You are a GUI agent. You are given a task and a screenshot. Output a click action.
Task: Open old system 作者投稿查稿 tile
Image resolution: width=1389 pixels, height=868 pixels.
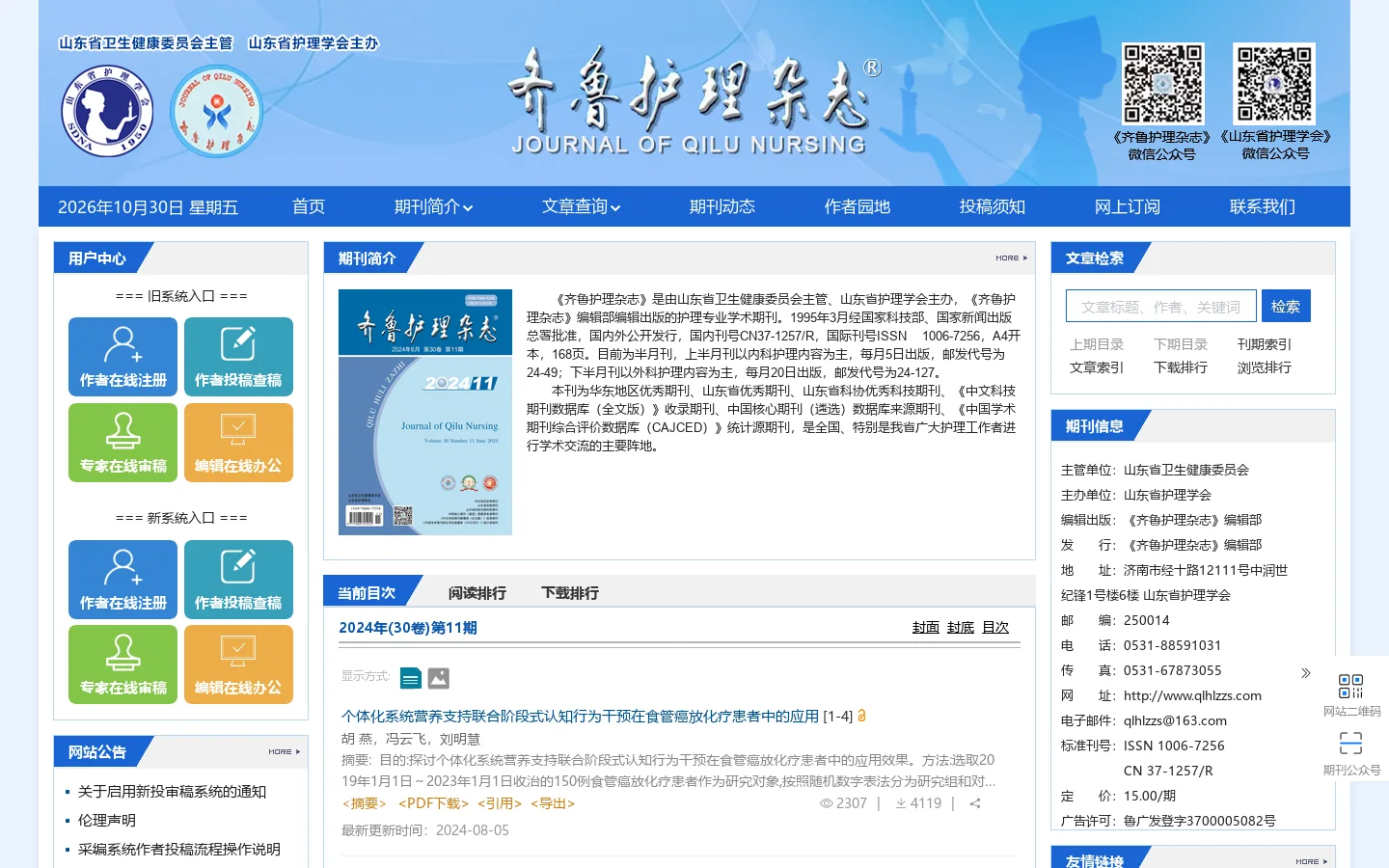coord(238,357)
